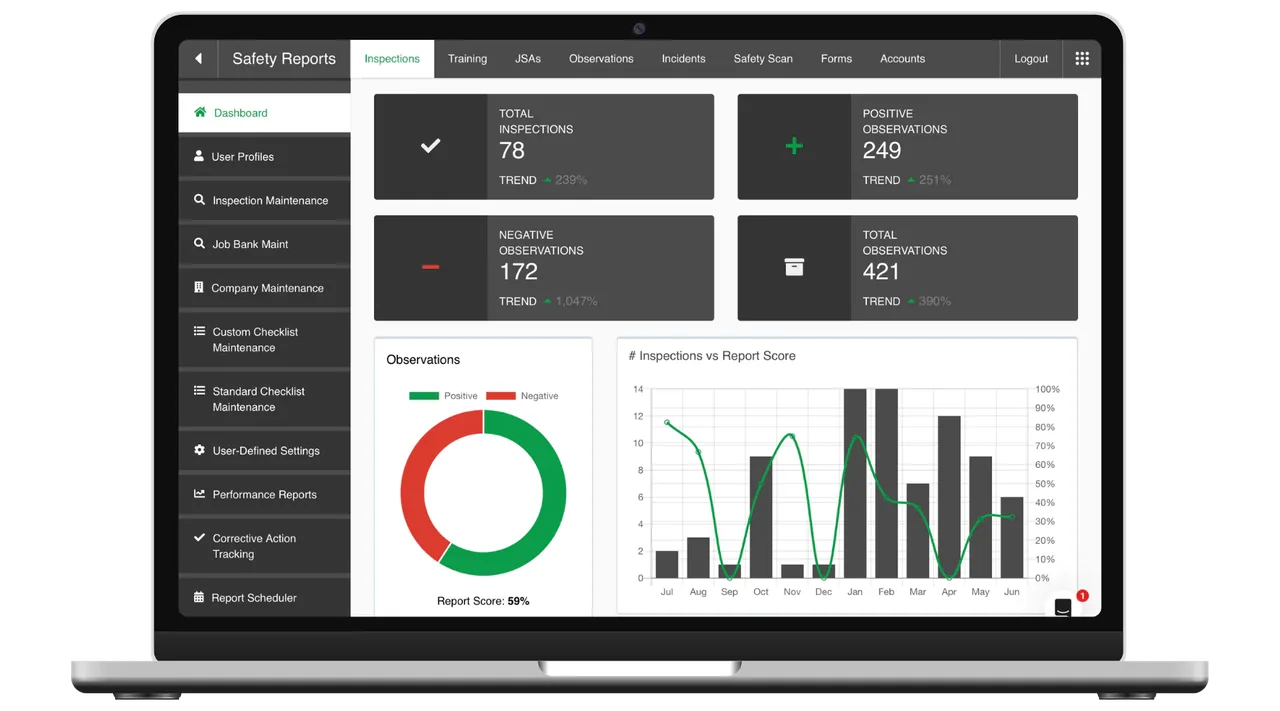
Task: Click the Report Score 59% text
Action: click(x=483, y=601)
